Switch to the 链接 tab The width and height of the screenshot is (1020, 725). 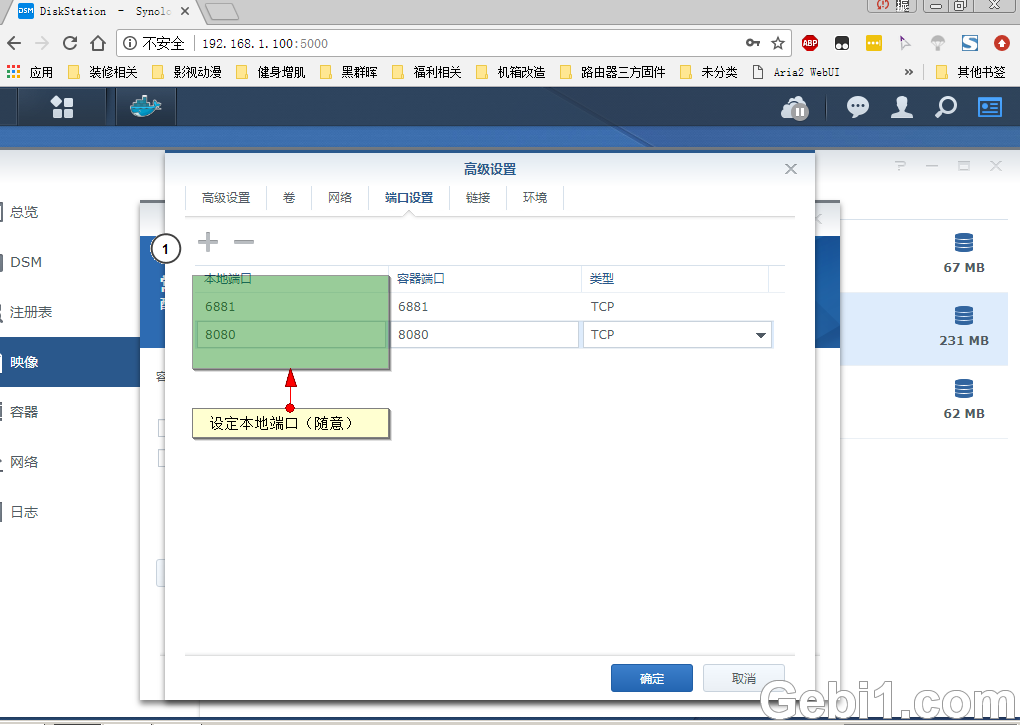478,197
